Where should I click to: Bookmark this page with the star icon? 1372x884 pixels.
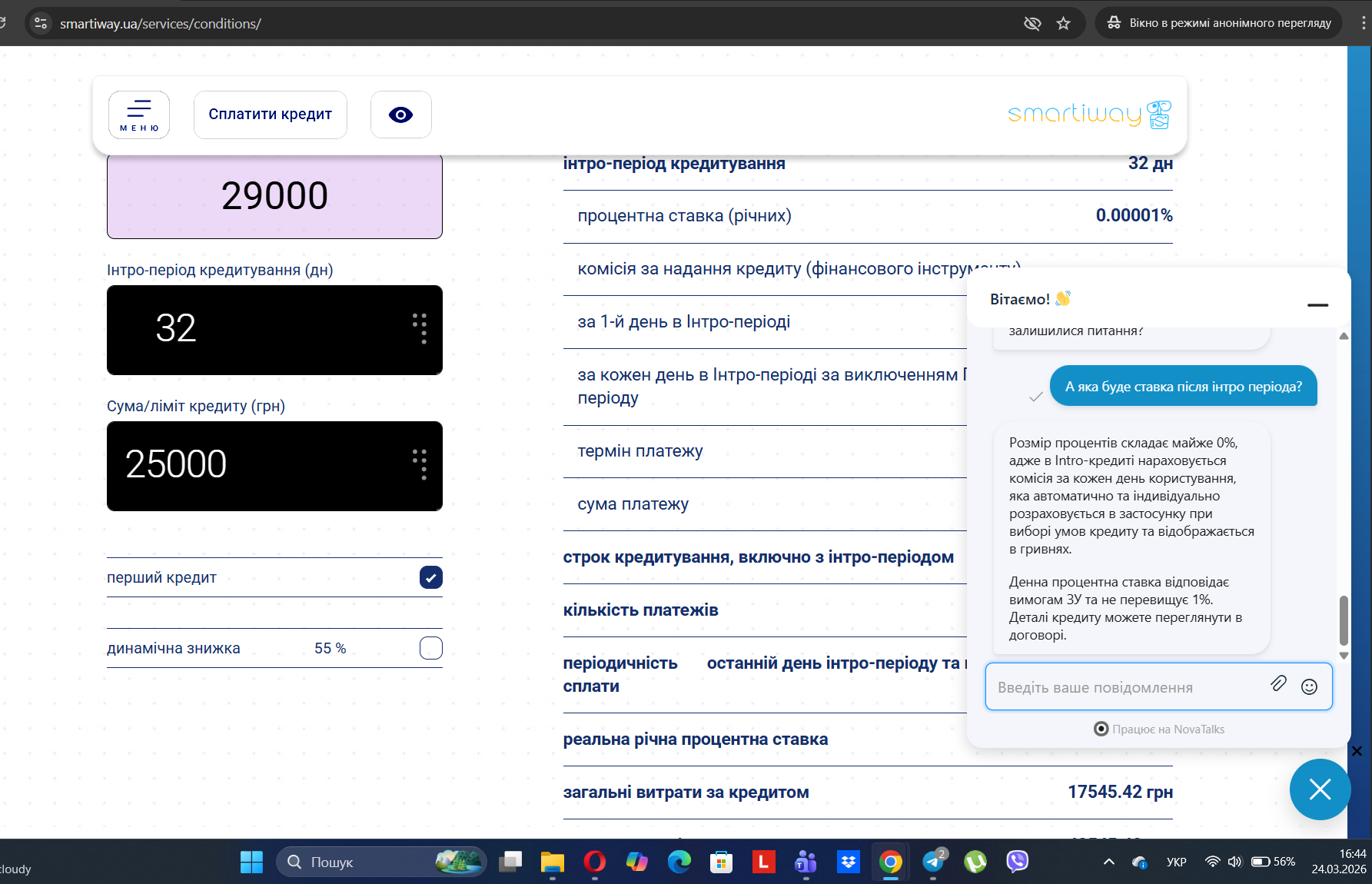coord(1064,23)
